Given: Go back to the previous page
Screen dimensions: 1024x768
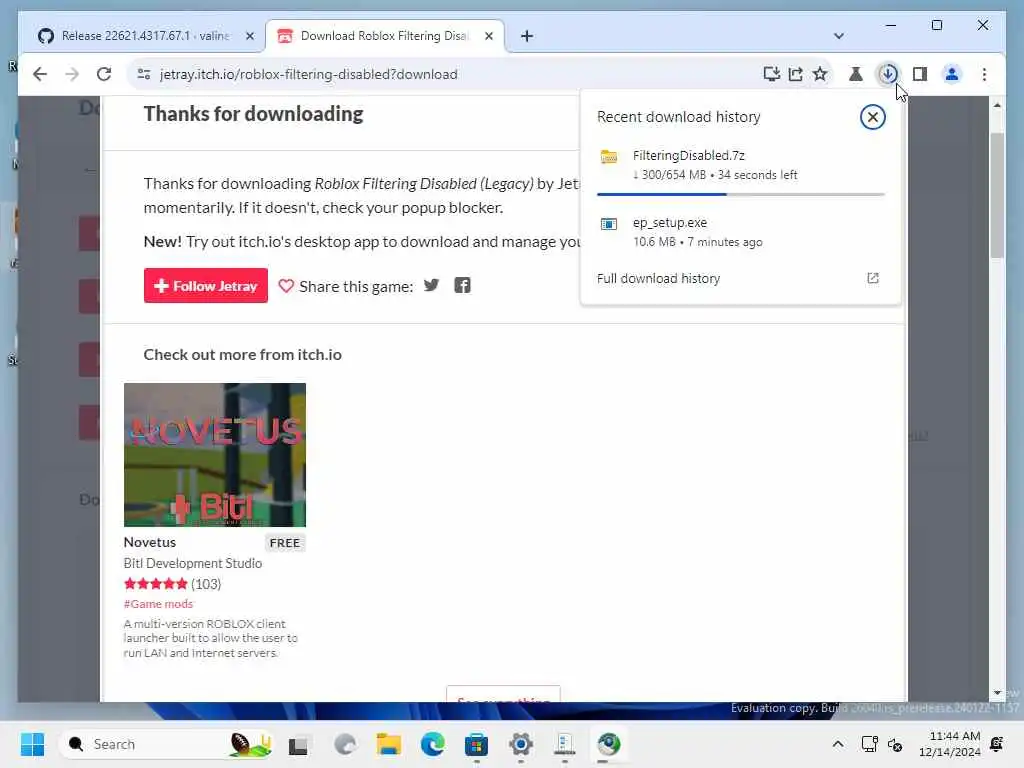Looking at the screenshot, I should tap(40, 74).
